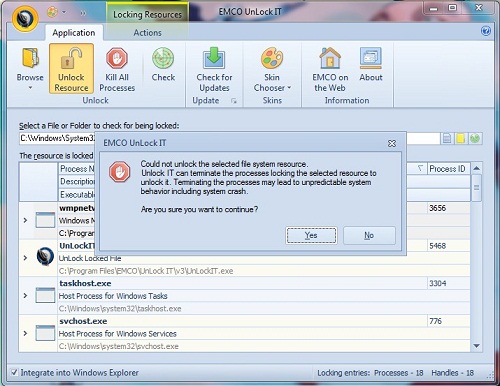Click the Browse folder icon
This screenshot has width=500, height=386.
coord(30,58)
